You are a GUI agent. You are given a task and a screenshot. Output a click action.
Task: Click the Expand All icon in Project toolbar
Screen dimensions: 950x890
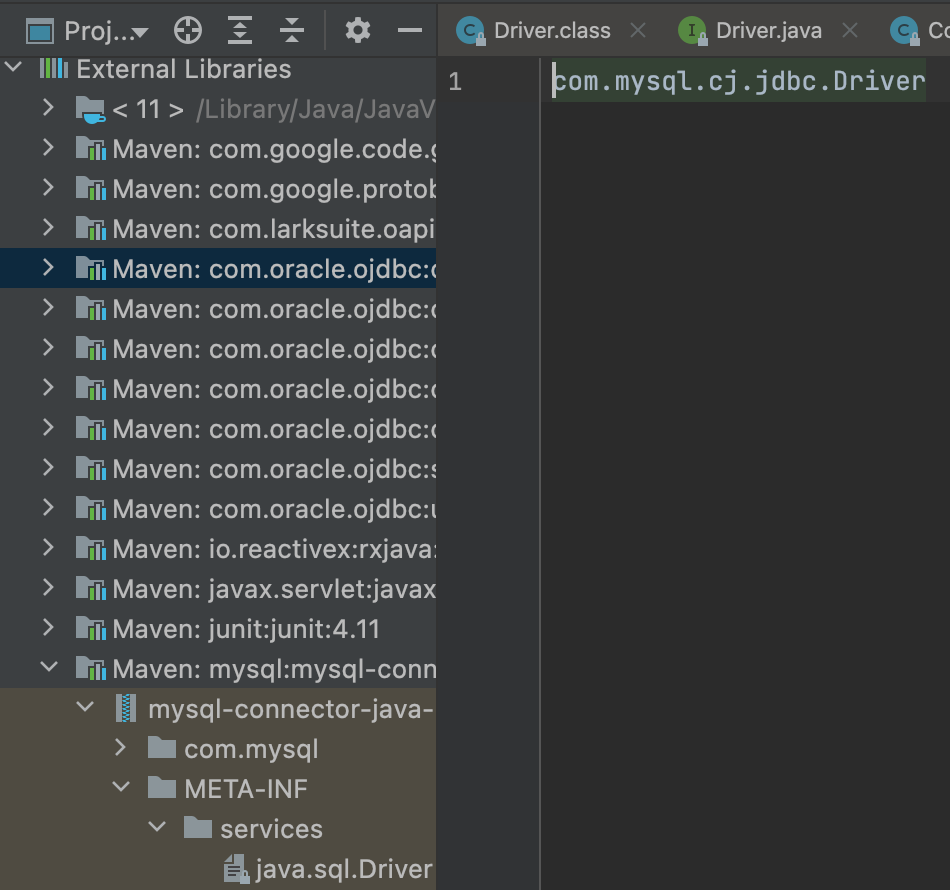[239, 30]
